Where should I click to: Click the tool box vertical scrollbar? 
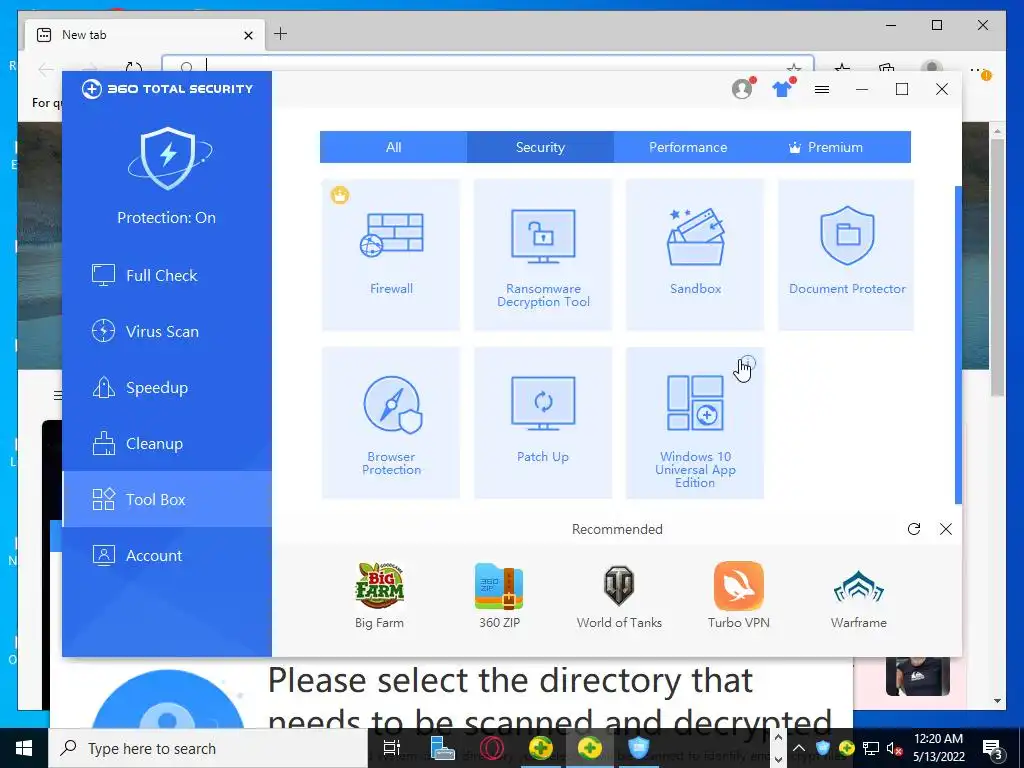coord(958,345)
